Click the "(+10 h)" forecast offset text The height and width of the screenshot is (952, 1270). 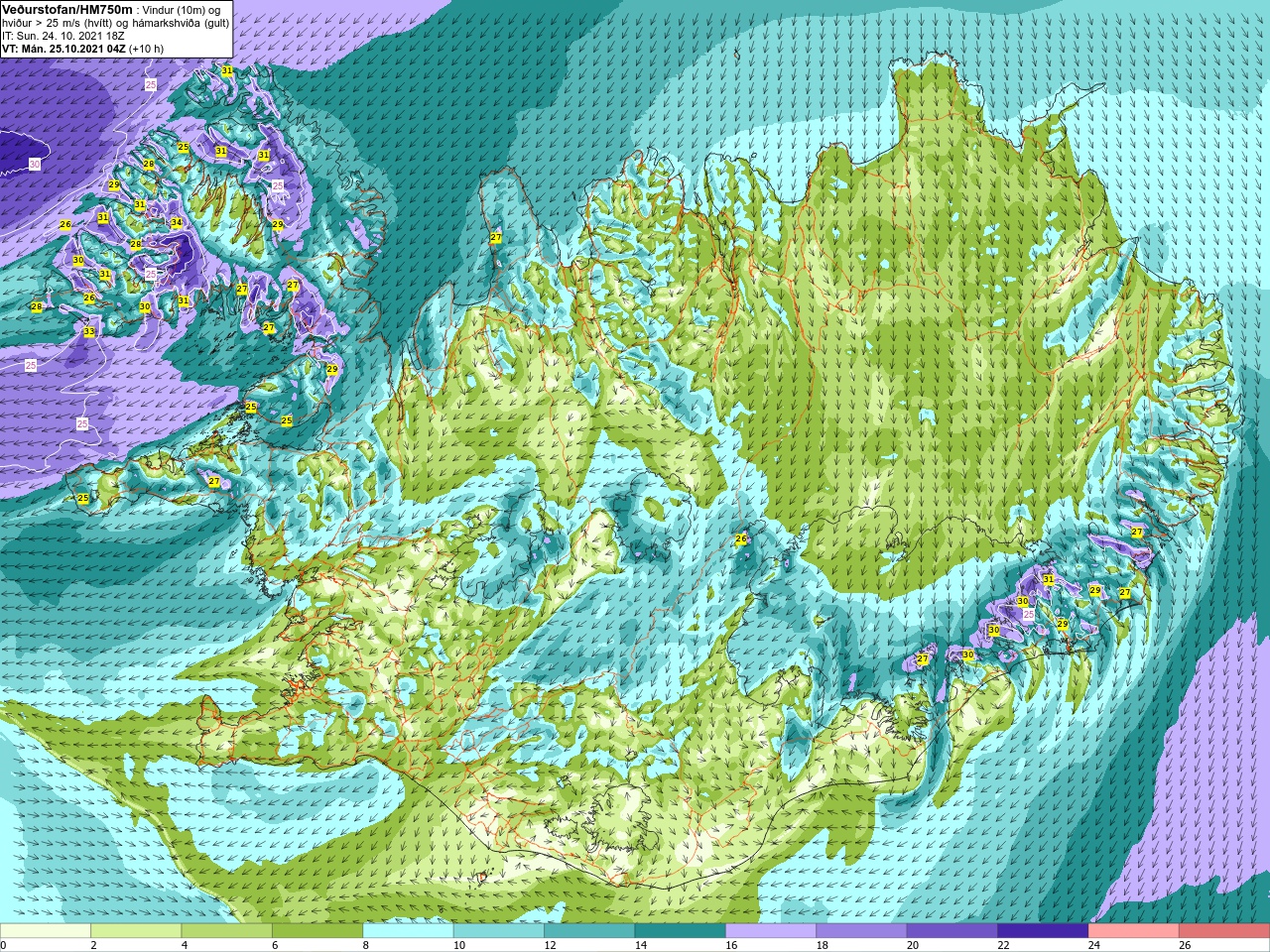pyautogui.click(x=146, y=48)
